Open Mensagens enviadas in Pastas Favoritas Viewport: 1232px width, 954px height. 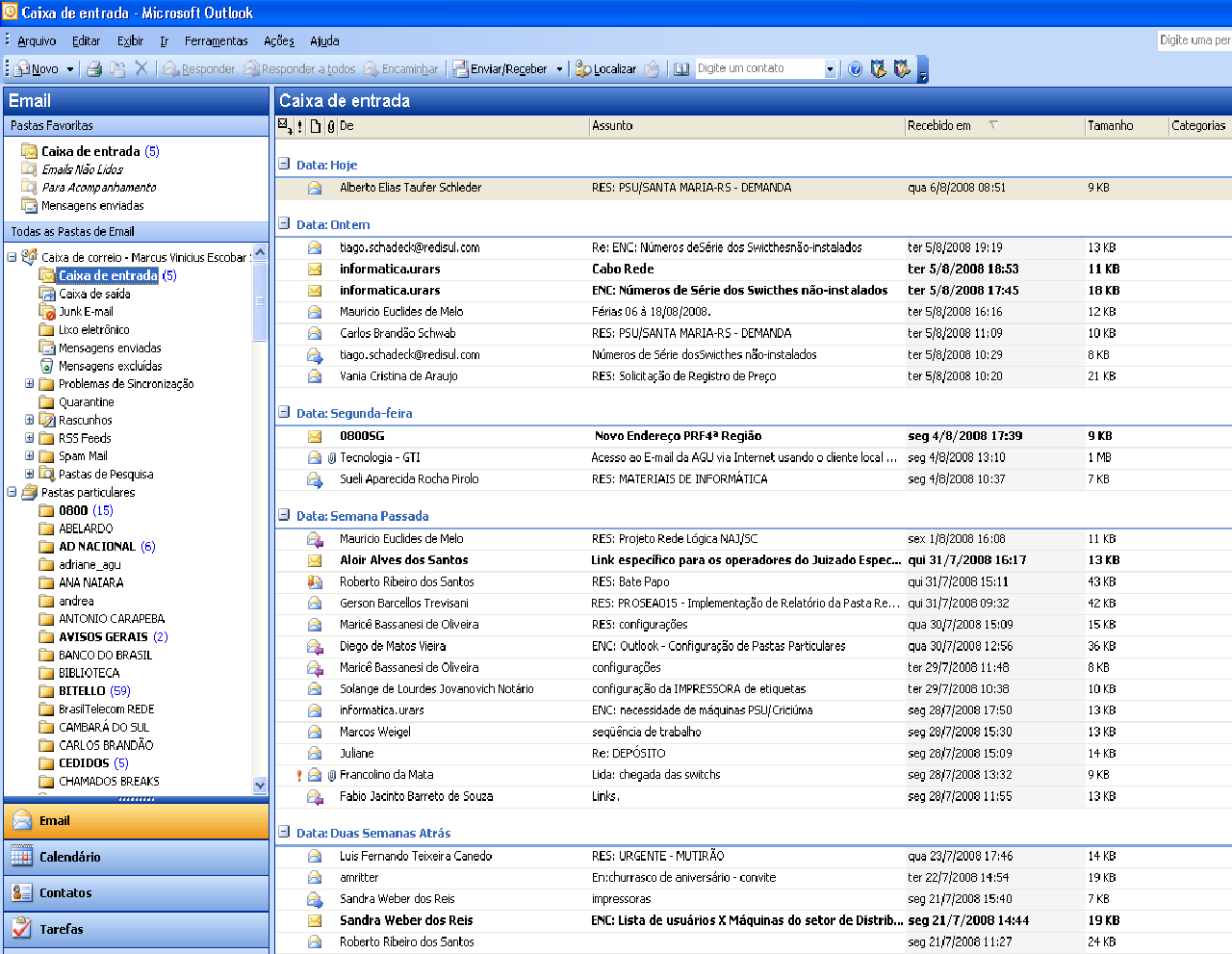(92, 206)
